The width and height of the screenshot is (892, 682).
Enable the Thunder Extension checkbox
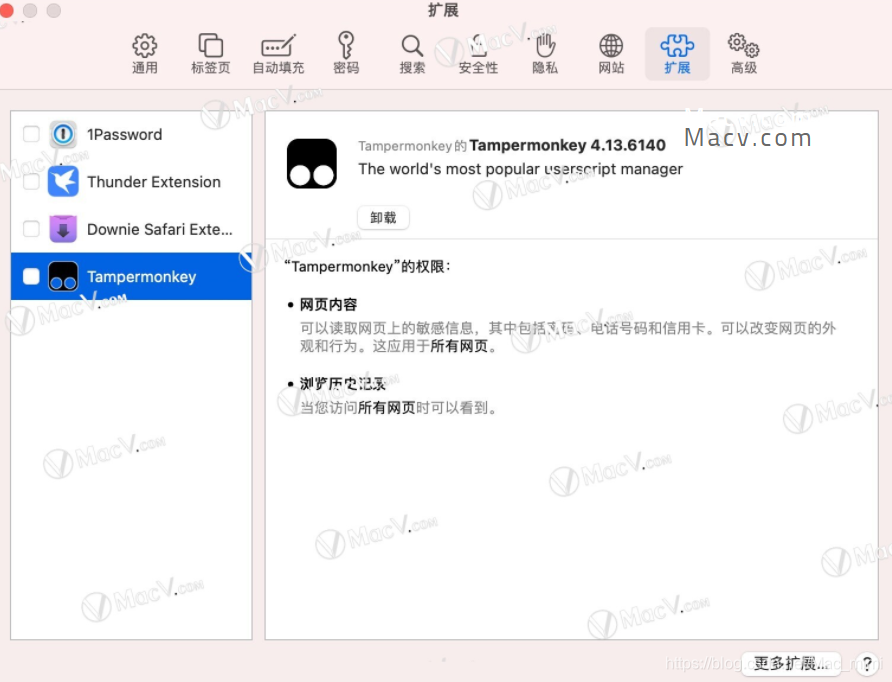pos(31,181)
